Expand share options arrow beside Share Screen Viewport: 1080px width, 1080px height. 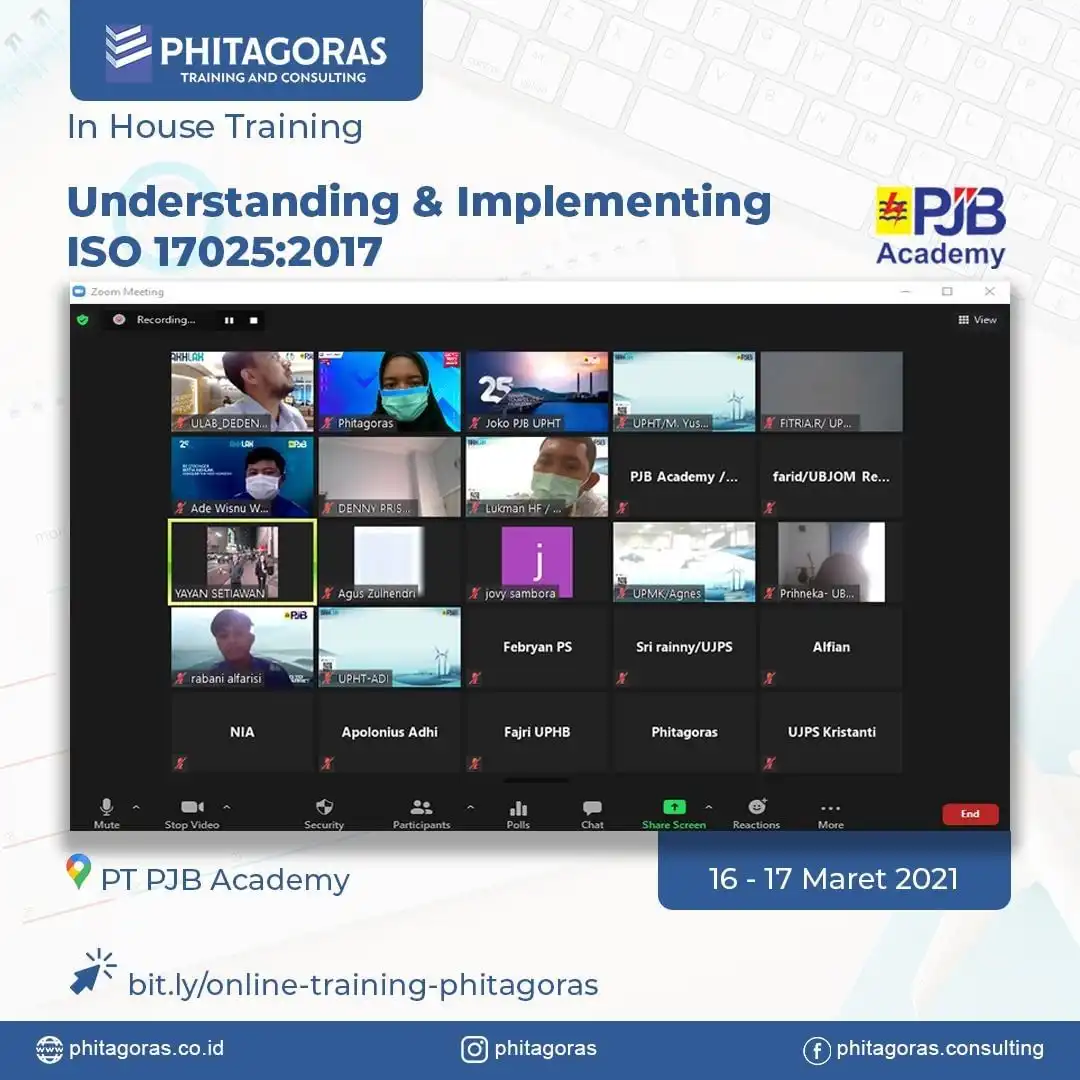tap(709, 807)
